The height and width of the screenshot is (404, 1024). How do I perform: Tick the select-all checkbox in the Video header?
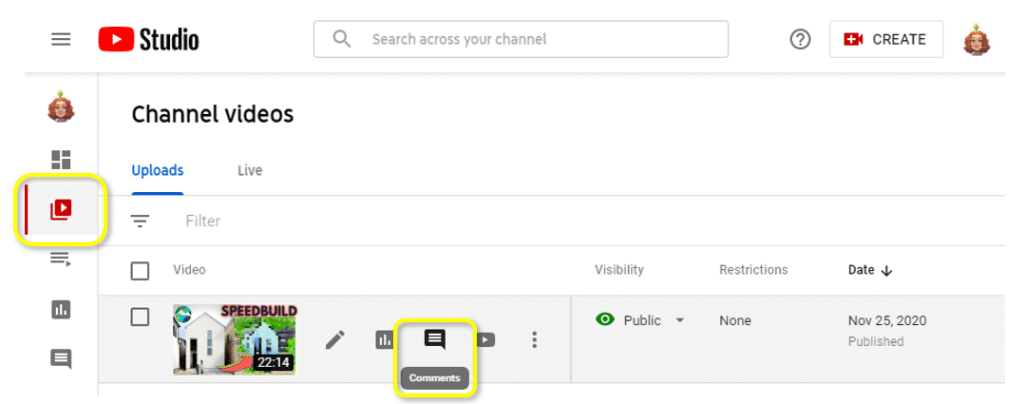coord(140,270)
